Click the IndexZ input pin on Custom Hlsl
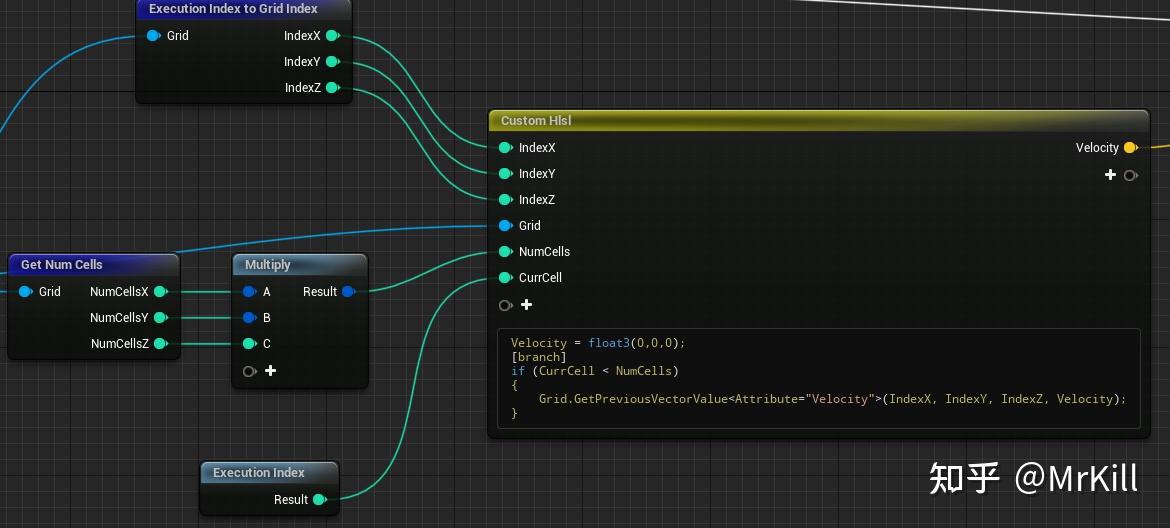The height and width of the screenshot is (528, 1170). point(505,199)
